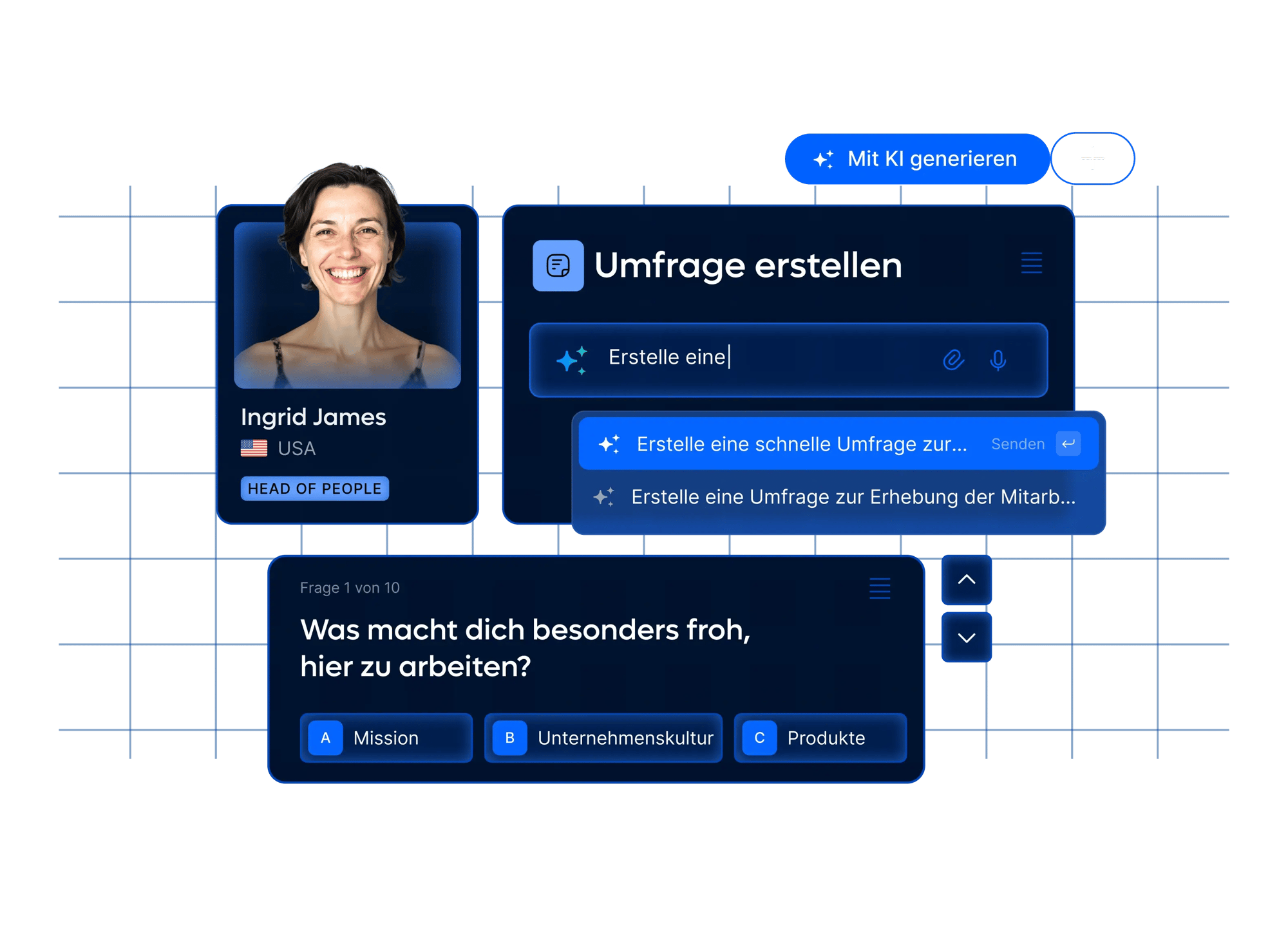Select suggestion Erstelle eine schnelle Umfrage zur...
The image size is (1288, 945).
point(838,444)
